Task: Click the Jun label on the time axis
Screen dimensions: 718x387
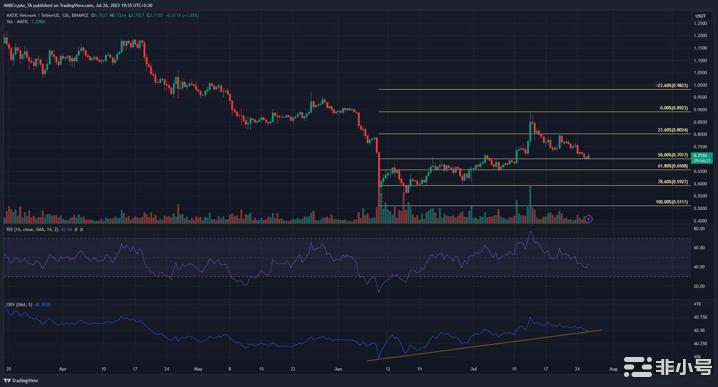Action: [337, 369]
